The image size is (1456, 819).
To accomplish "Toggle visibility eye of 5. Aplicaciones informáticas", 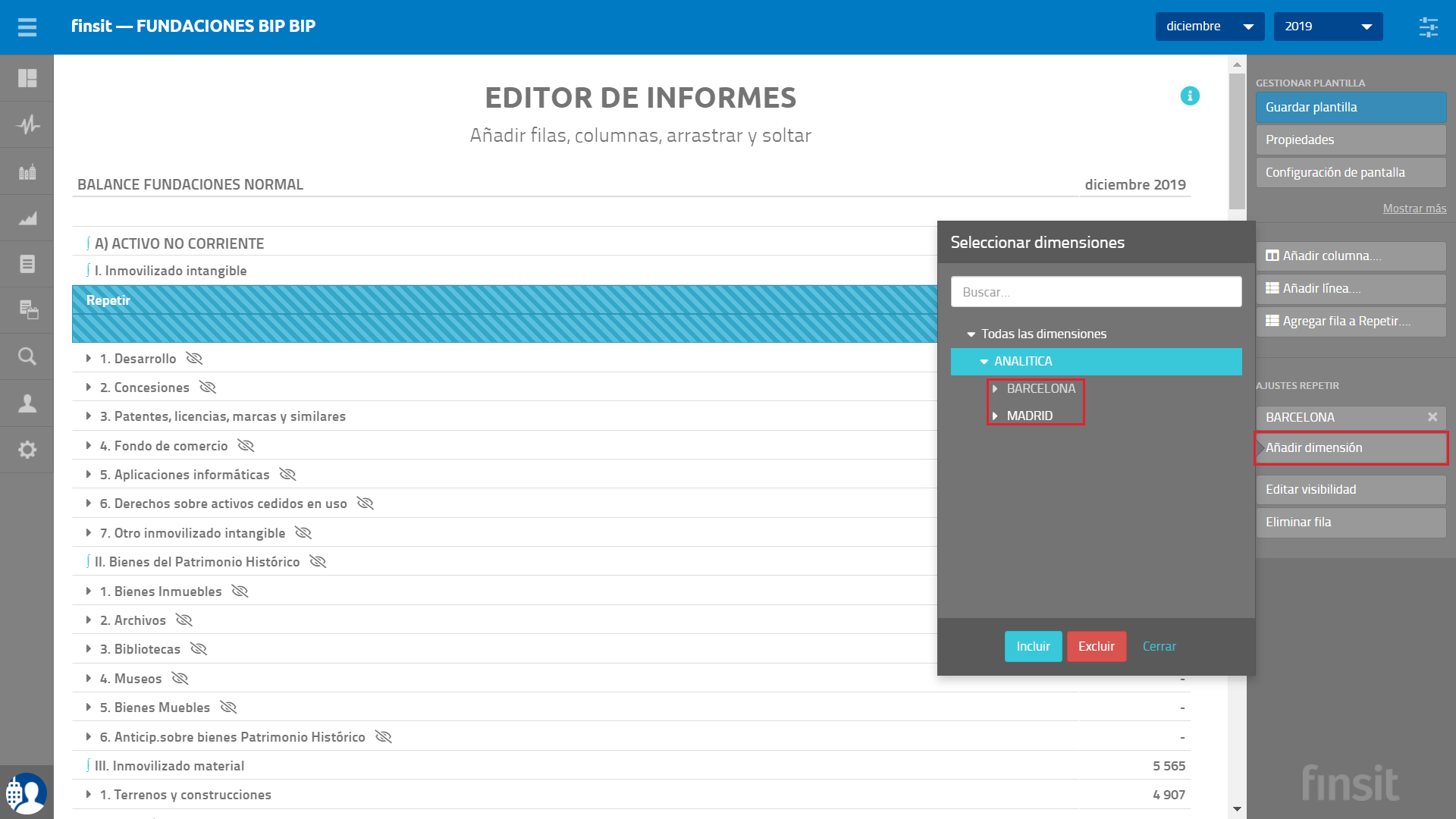I will pos(287,475).
